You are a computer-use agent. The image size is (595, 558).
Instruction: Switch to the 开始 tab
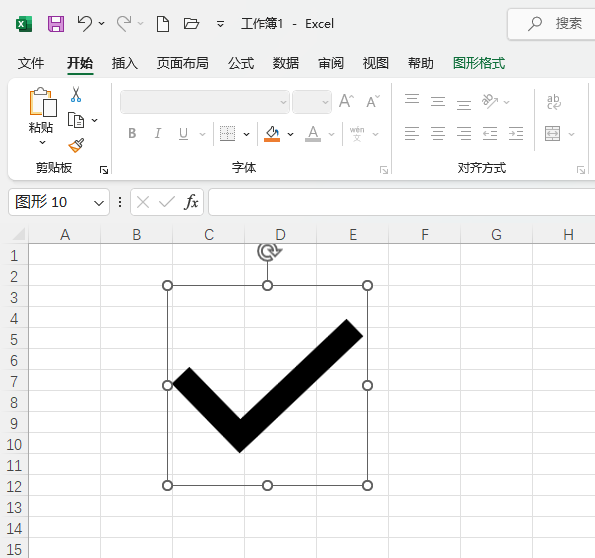pyautogui.click(x=80, y=63)
